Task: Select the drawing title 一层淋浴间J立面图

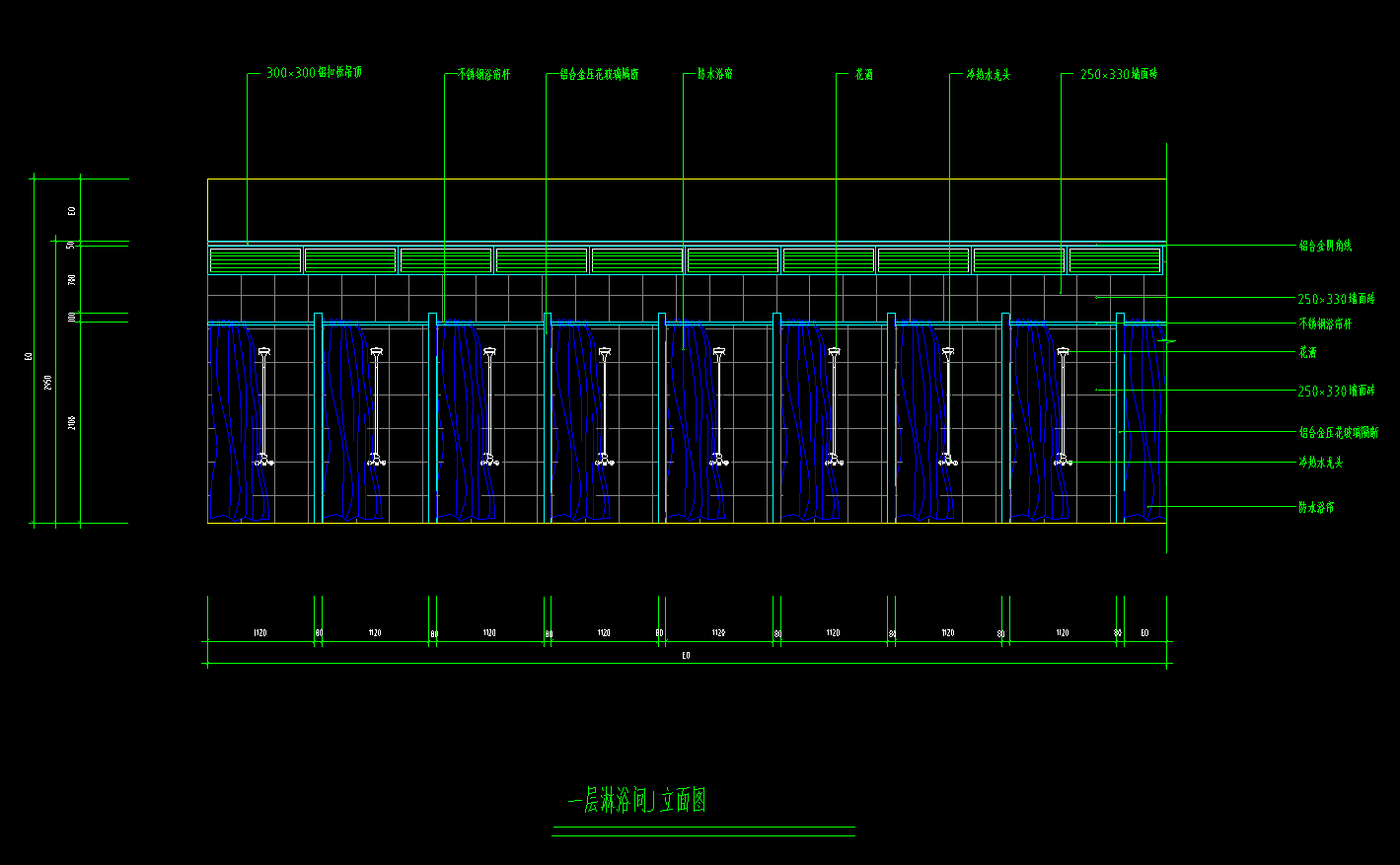Action: pos(637,801)
